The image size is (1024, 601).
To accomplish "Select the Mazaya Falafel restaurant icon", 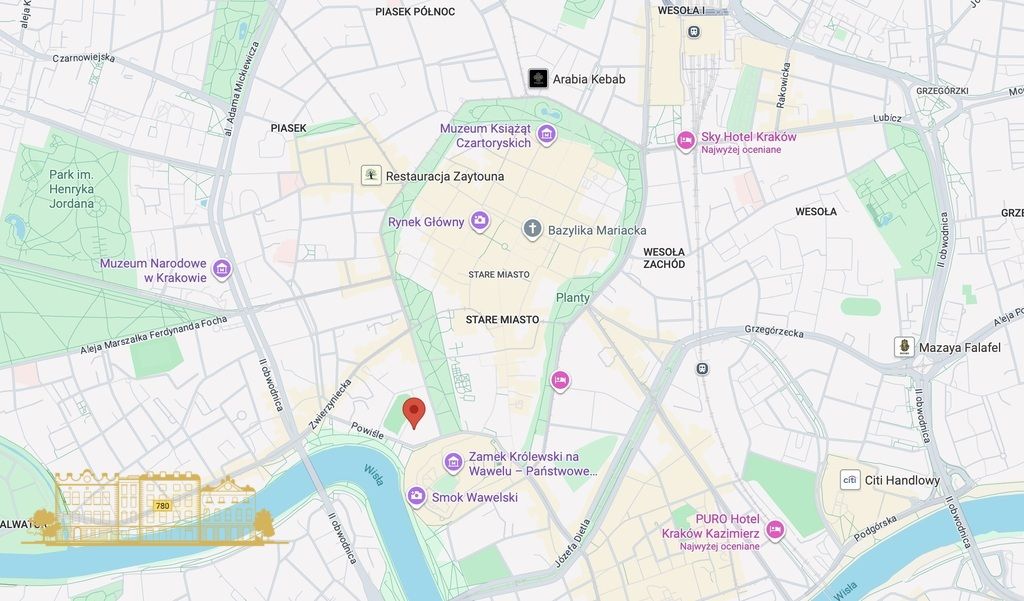I will [904, 347].
